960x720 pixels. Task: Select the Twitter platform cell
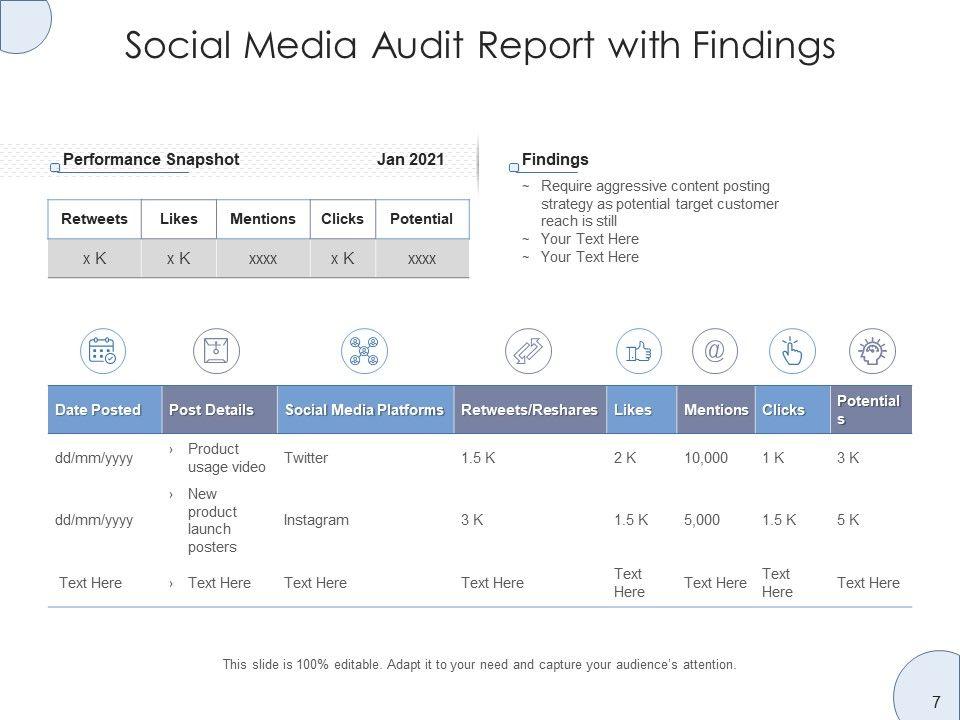tap(306, 458)
